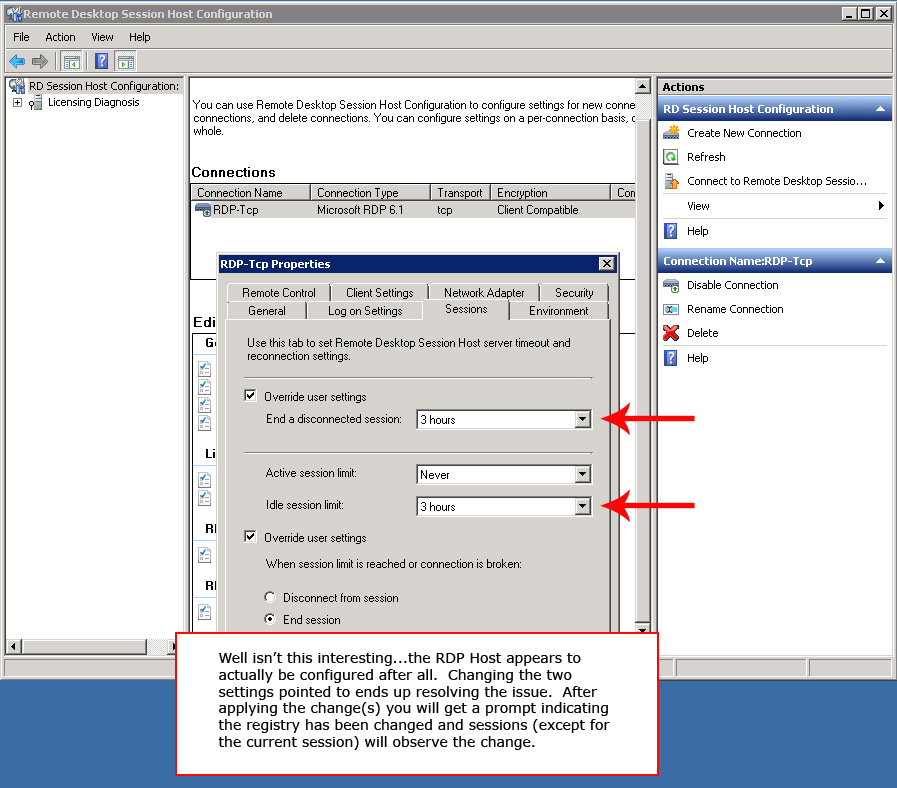Click the center pane scroll down arrow
This screenshot has width=897, height=788.
[642, 628]
